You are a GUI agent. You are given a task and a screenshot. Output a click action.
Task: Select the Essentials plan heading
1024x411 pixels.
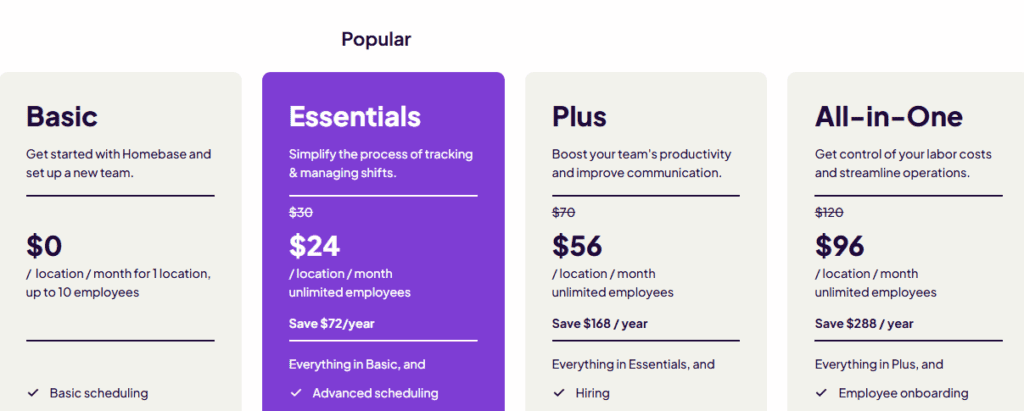(x=355, y=116)
